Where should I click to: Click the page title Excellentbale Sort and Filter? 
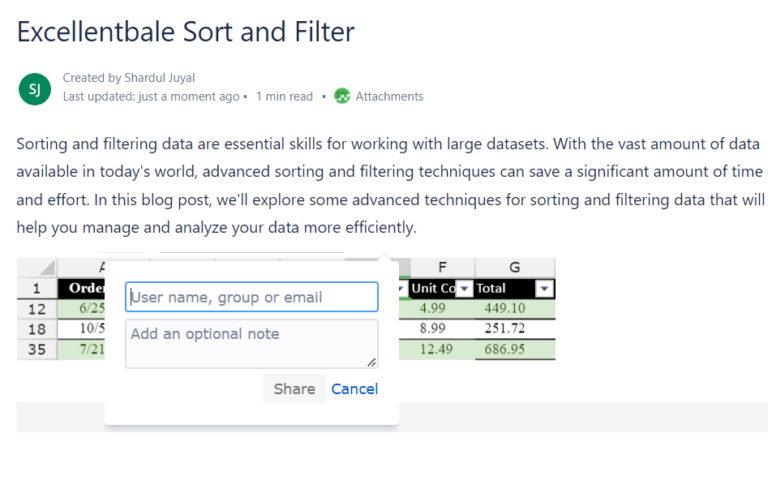[x=185, y=32]
